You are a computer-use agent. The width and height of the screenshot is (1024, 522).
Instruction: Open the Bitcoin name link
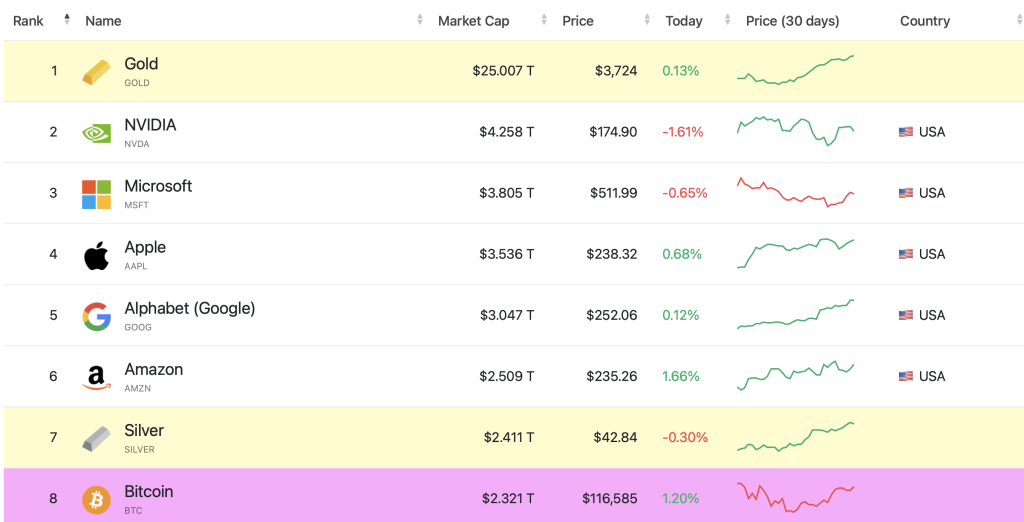pos(148,491)
